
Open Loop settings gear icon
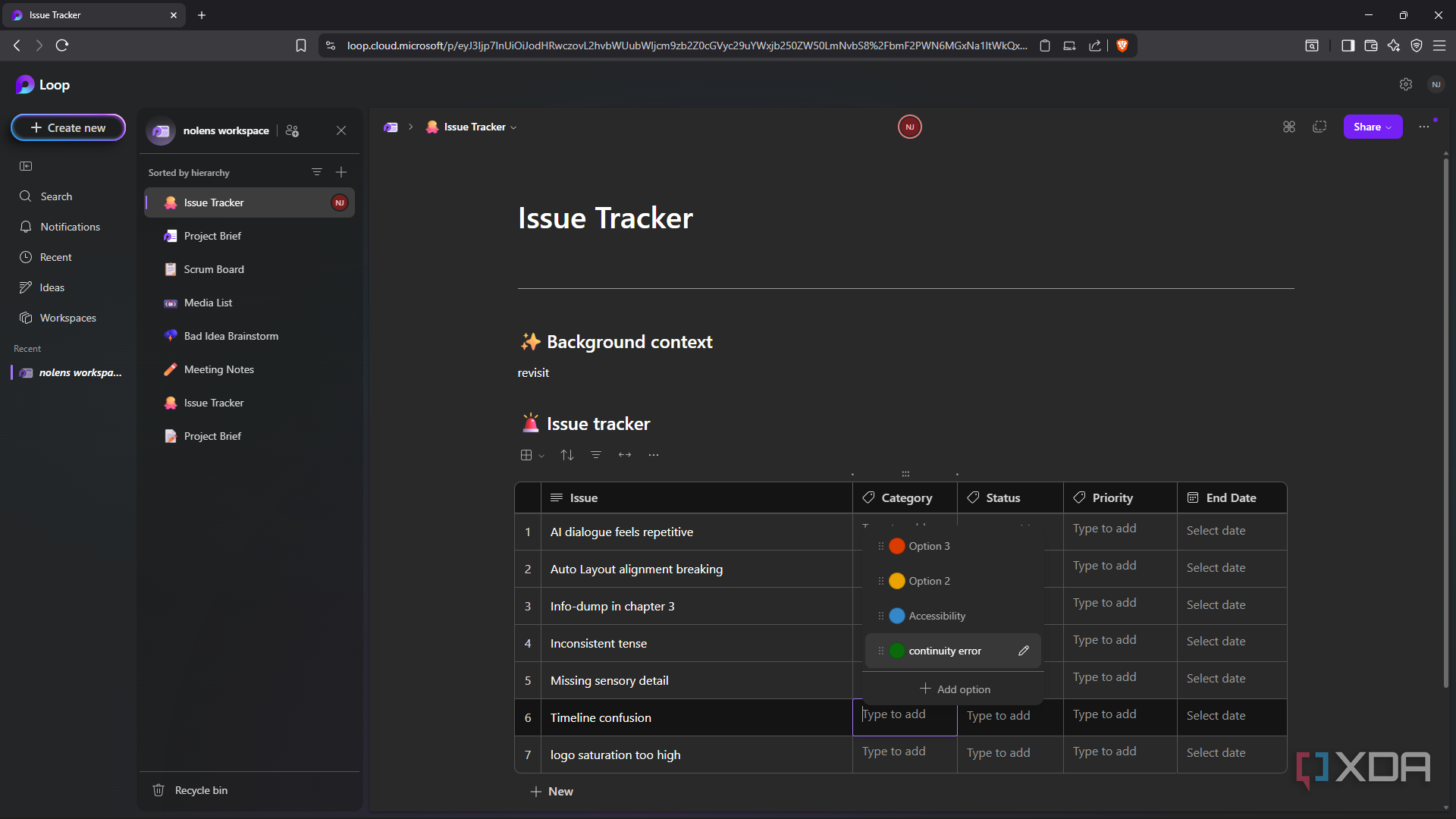coord(1405,84)
